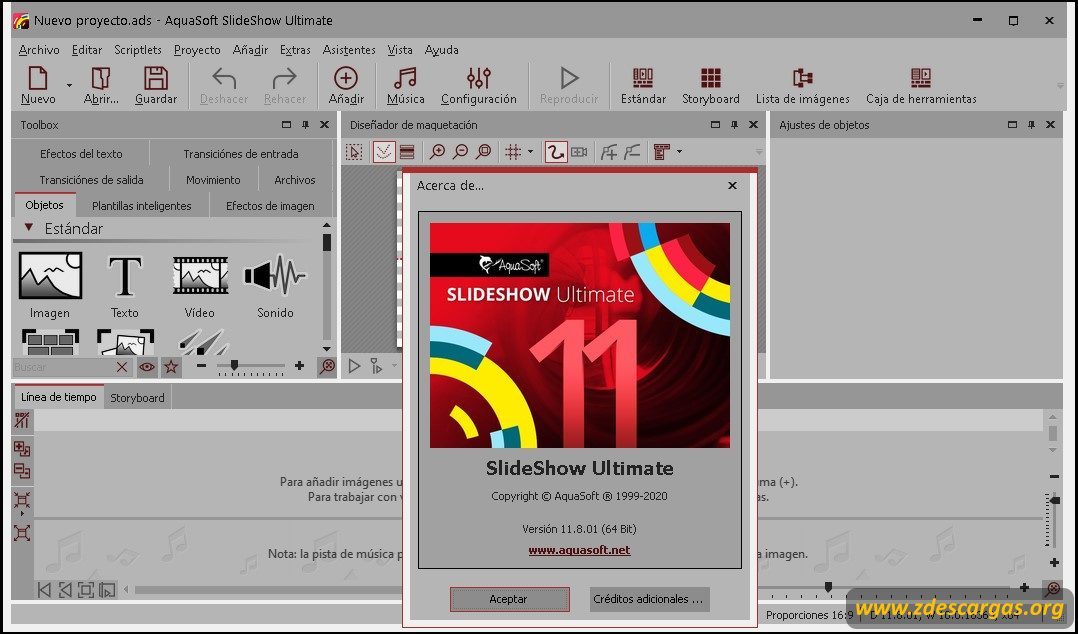
Task: Click the Nuevo project icon
Action: coord(38,78)
